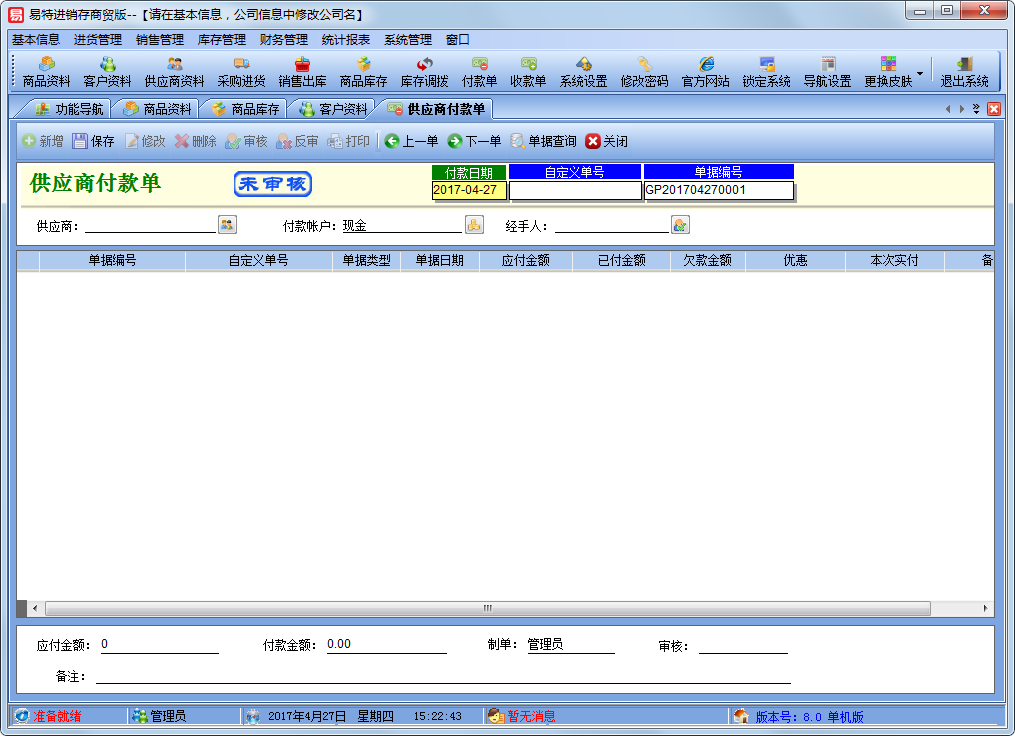Click the 应付金额 column header
Image resolution: width=1015 pixels, height=736 pixels.
(x=526, y=260)
